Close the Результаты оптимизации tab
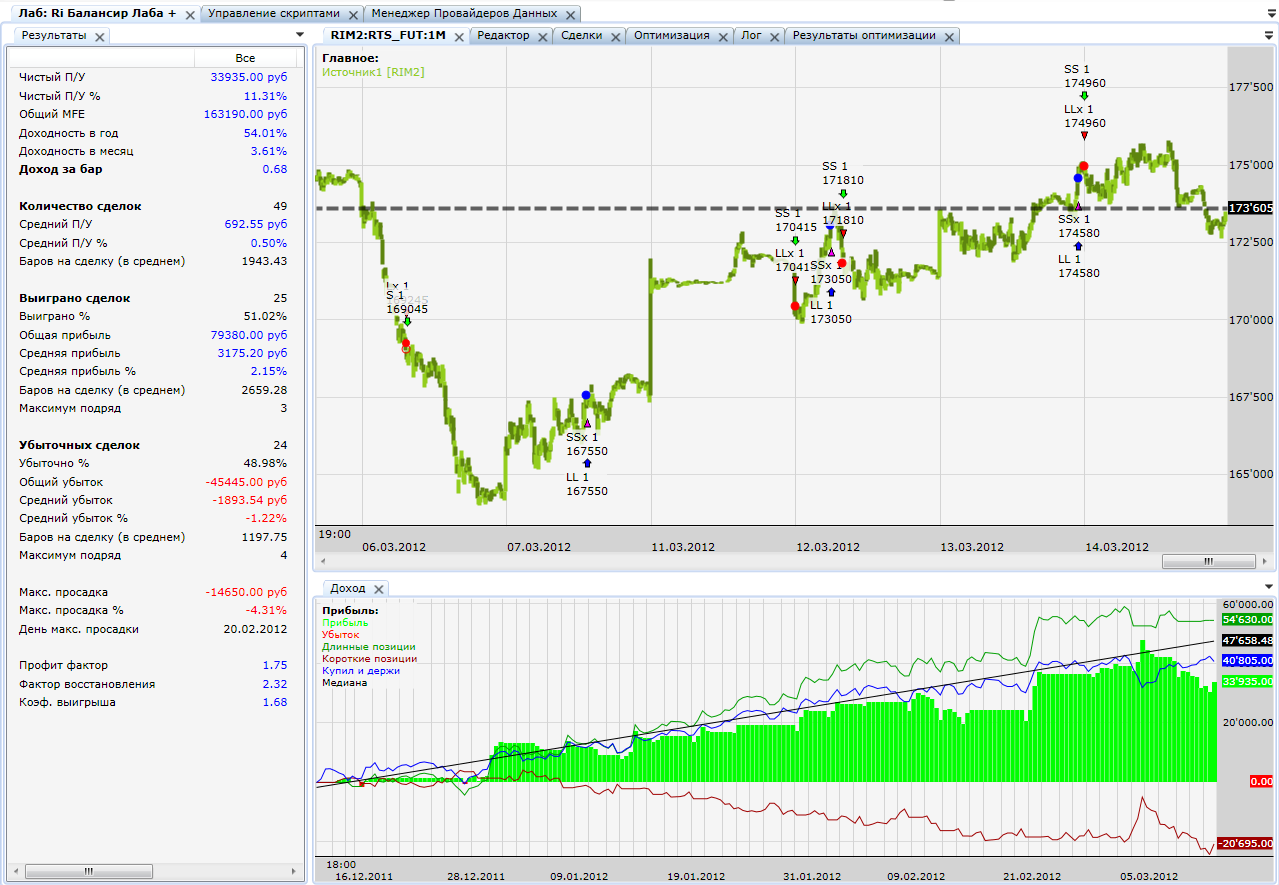The image size is (1279, 885). coord(948,36)
